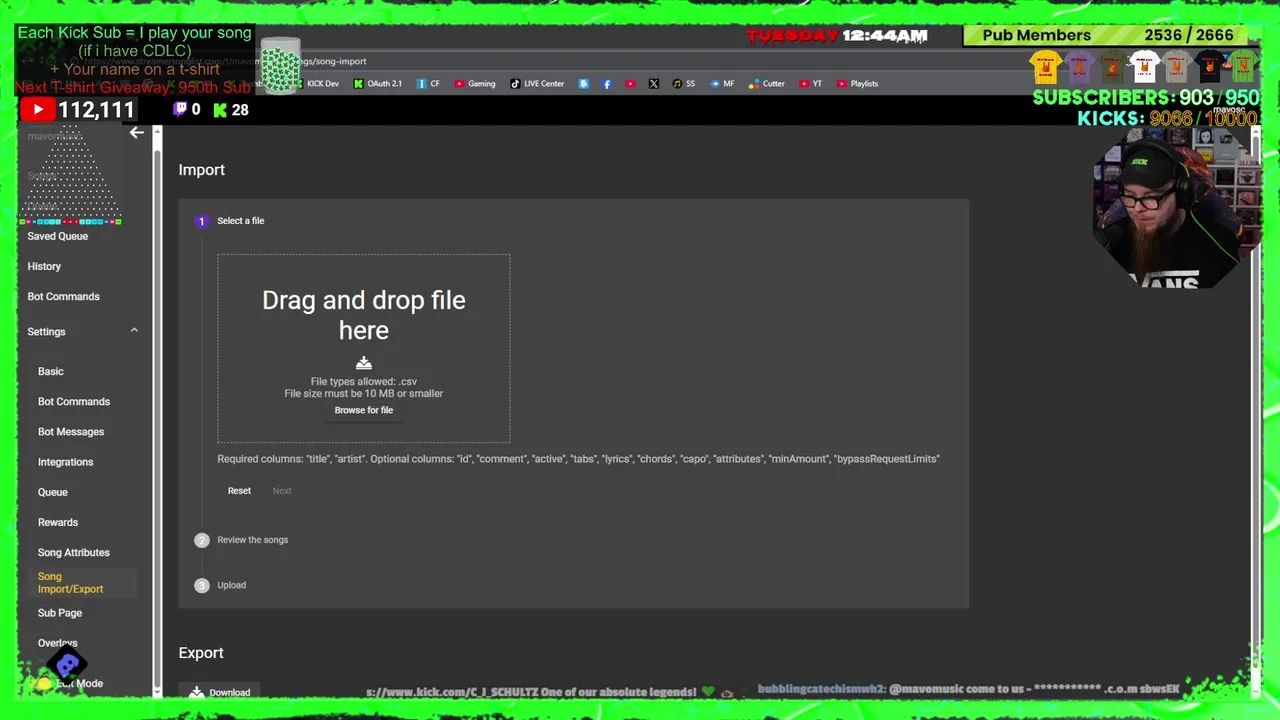Open the Gaming YouTube bookmark

coord(475,84)
